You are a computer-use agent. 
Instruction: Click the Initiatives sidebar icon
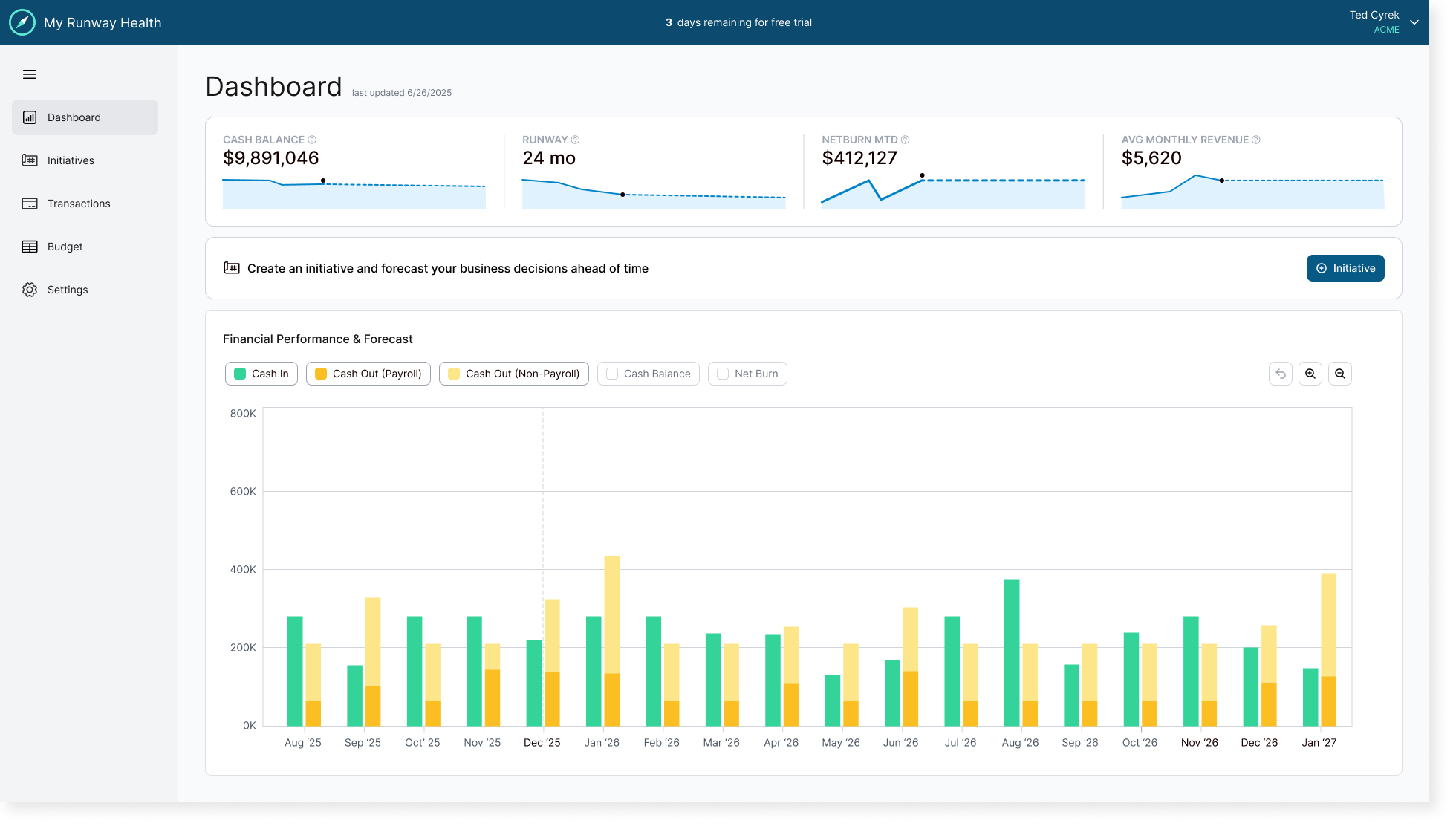coord(29,160)
